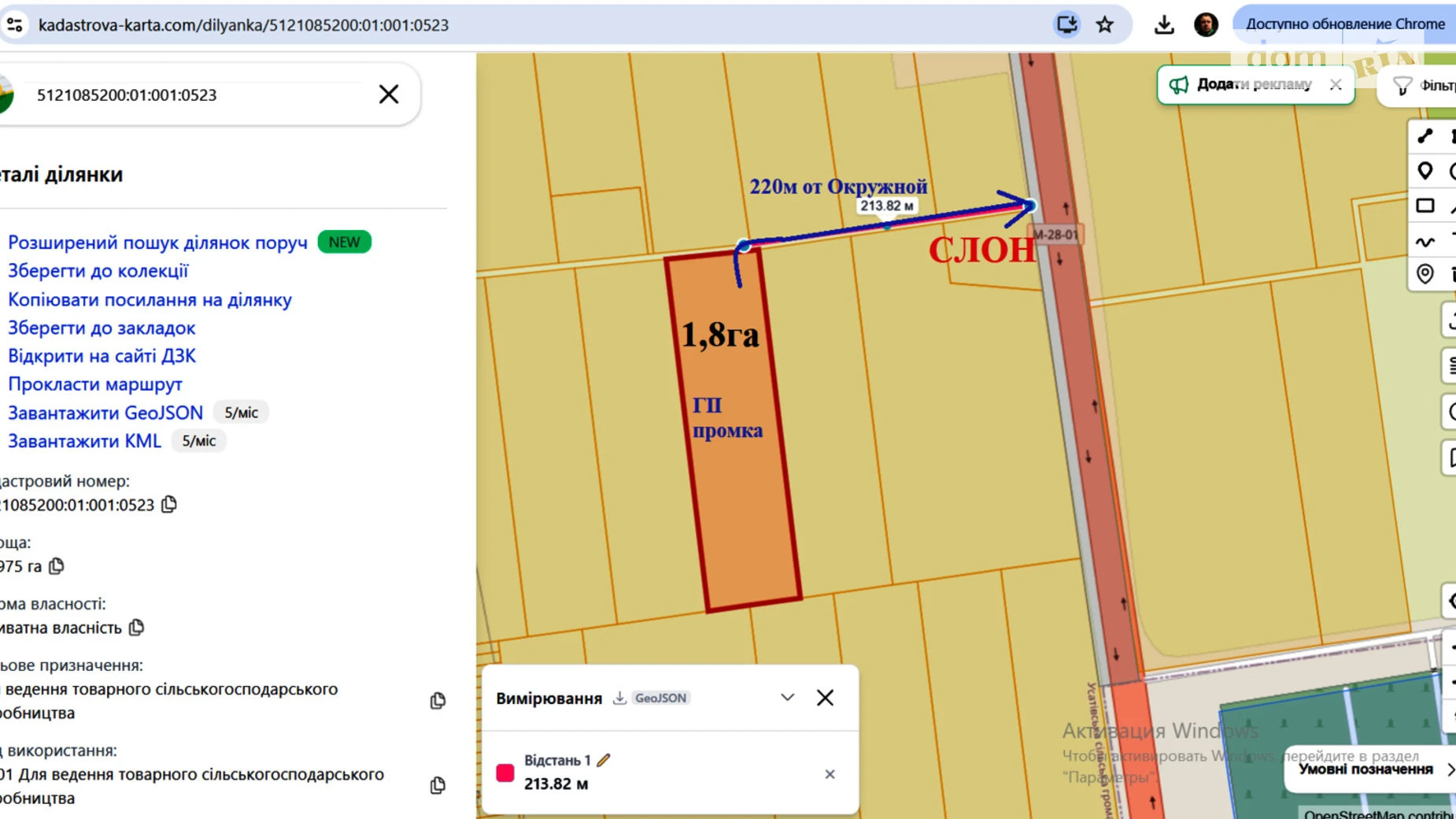Click the 213.82 м label on the map

click(887, 206)
